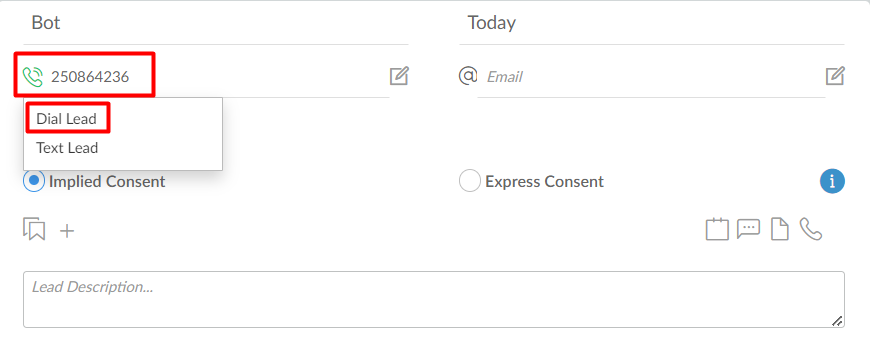The image size is (870, 361).
Task: Open the document file icon
Action: pyautogui.click(x=780, y=229)
